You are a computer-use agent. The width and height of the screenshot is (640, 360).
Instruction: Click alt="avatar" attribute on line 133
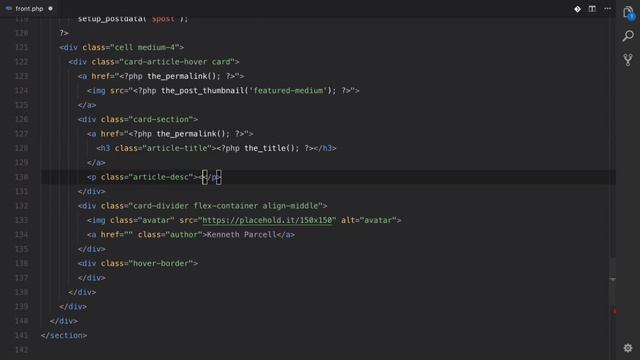pyautogui.click(x=369, y=220)
